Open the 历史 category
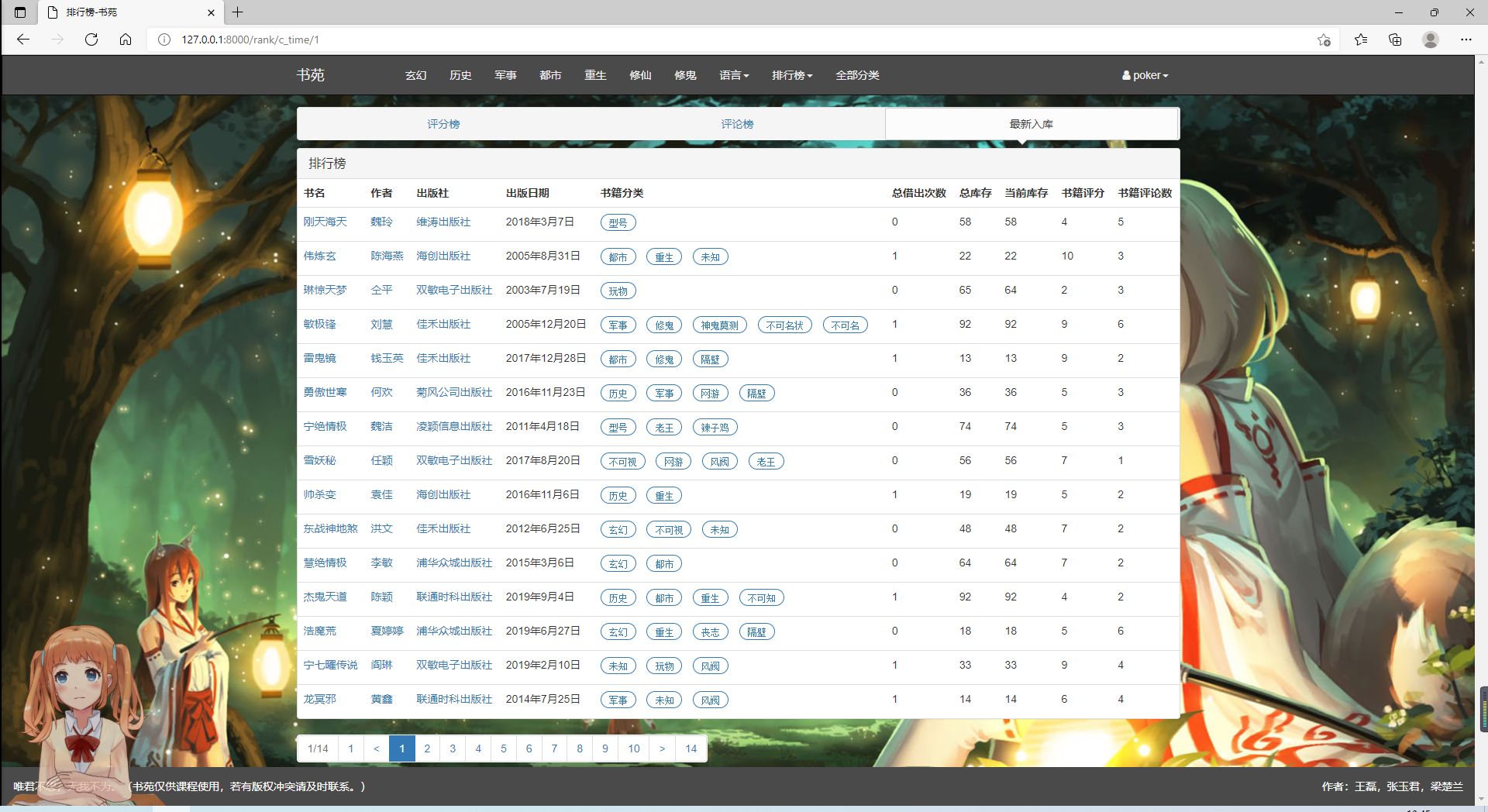 [x=460, y=75]
